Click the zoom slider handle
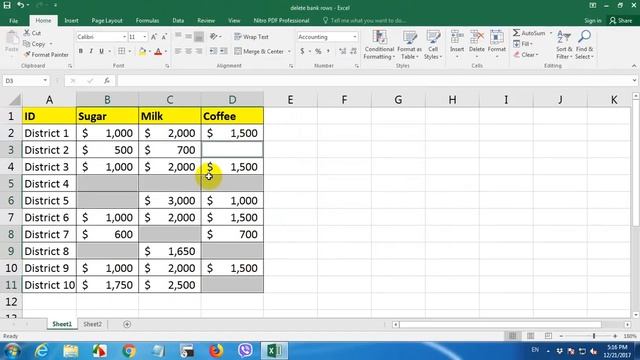Viewport: 640px width, 360px height. click(594, 336)
